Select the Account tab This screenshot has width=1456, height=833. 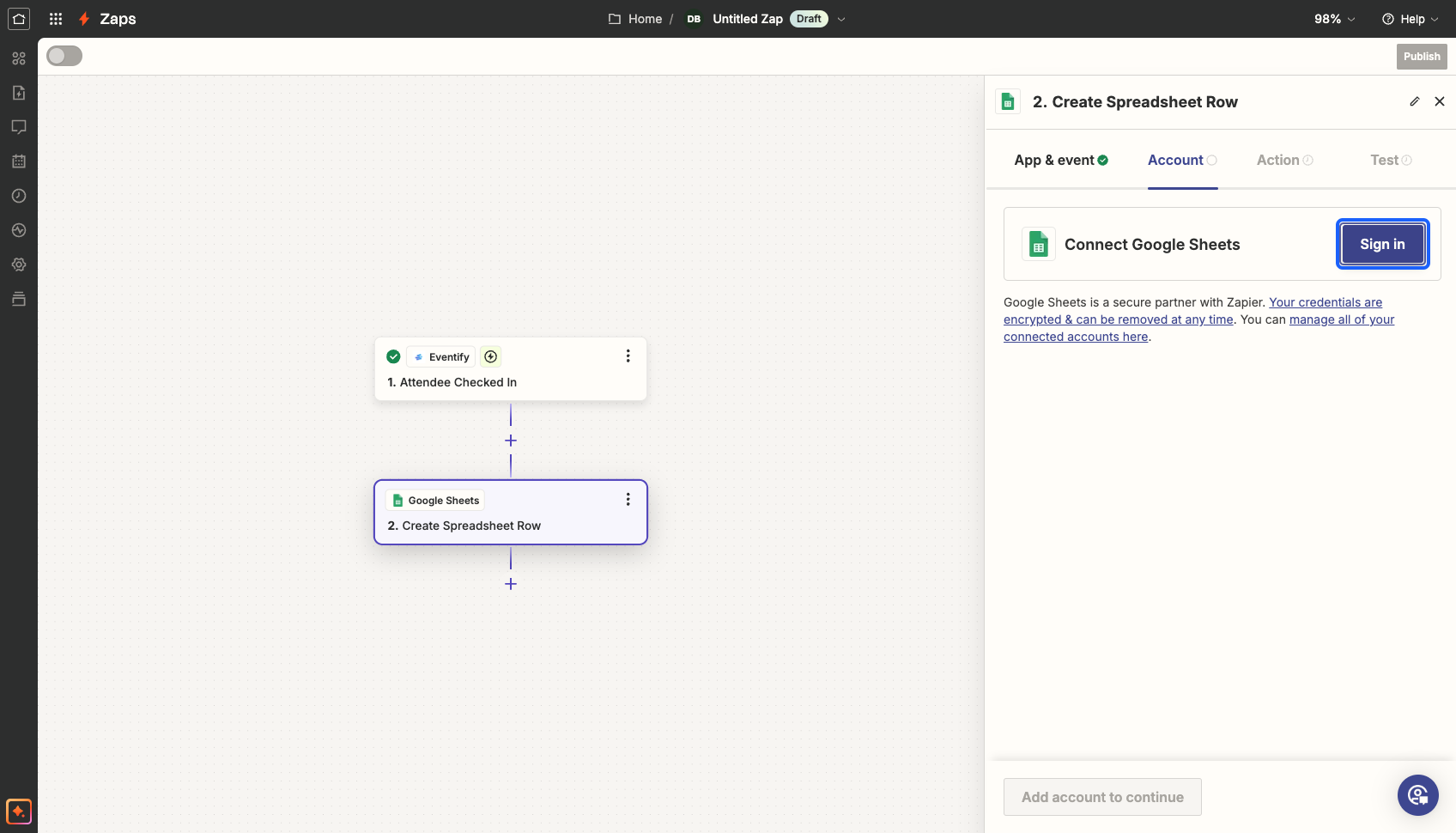point(1182,160)
